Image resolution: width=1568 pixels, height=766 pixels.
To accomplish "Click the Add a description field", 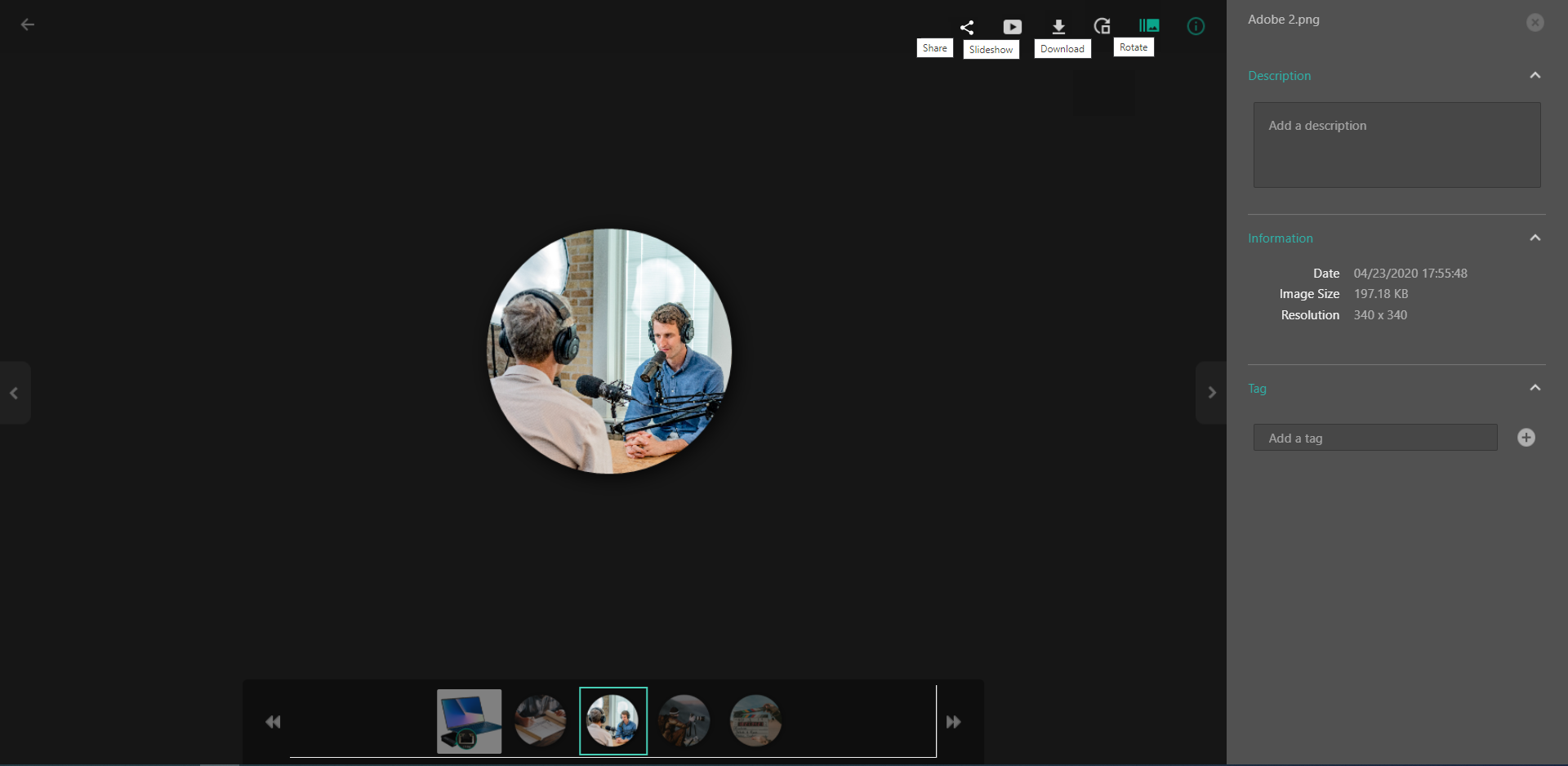I will (x=1397, y=145).
